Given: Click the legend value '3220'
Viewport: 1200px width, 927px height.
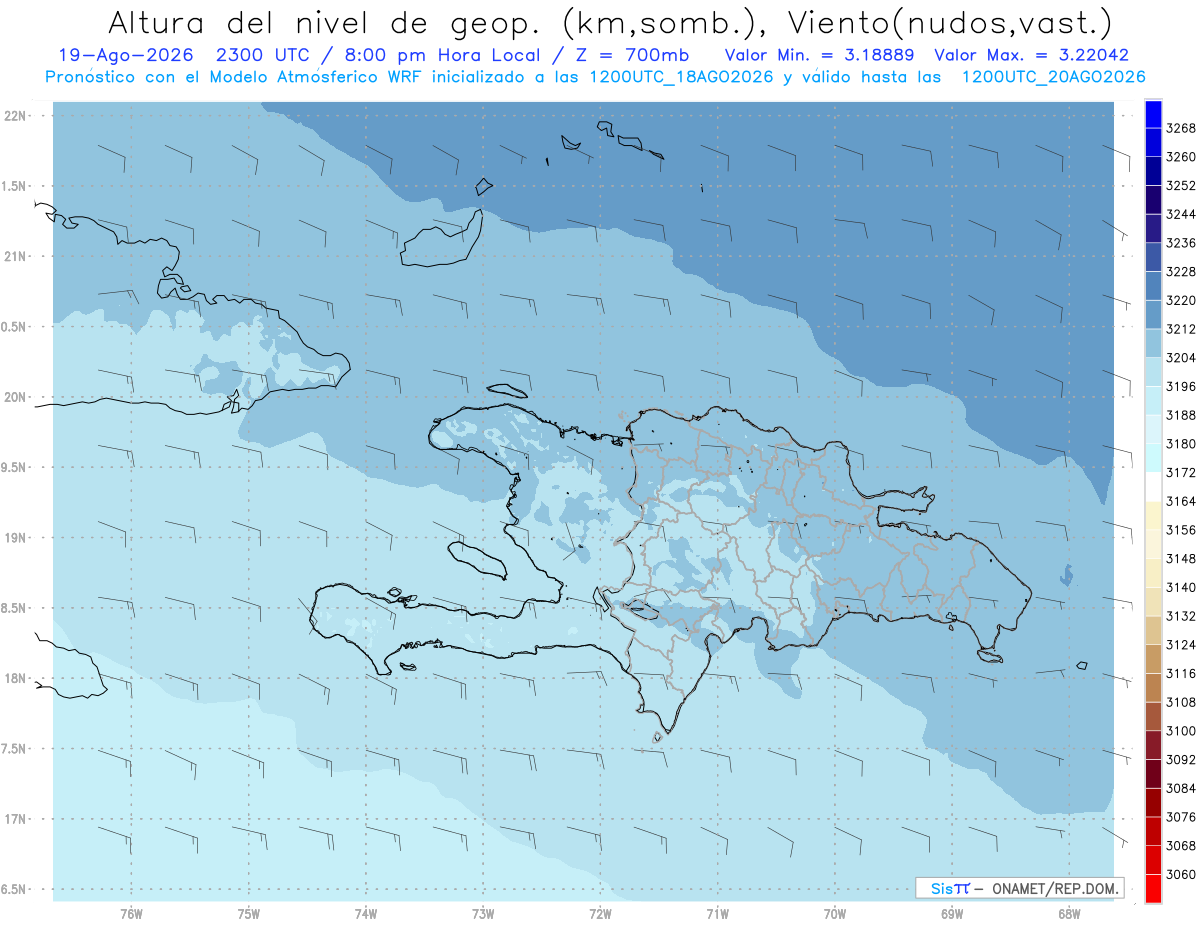Looking at the screenshot, I should (x=1181, y=300).
